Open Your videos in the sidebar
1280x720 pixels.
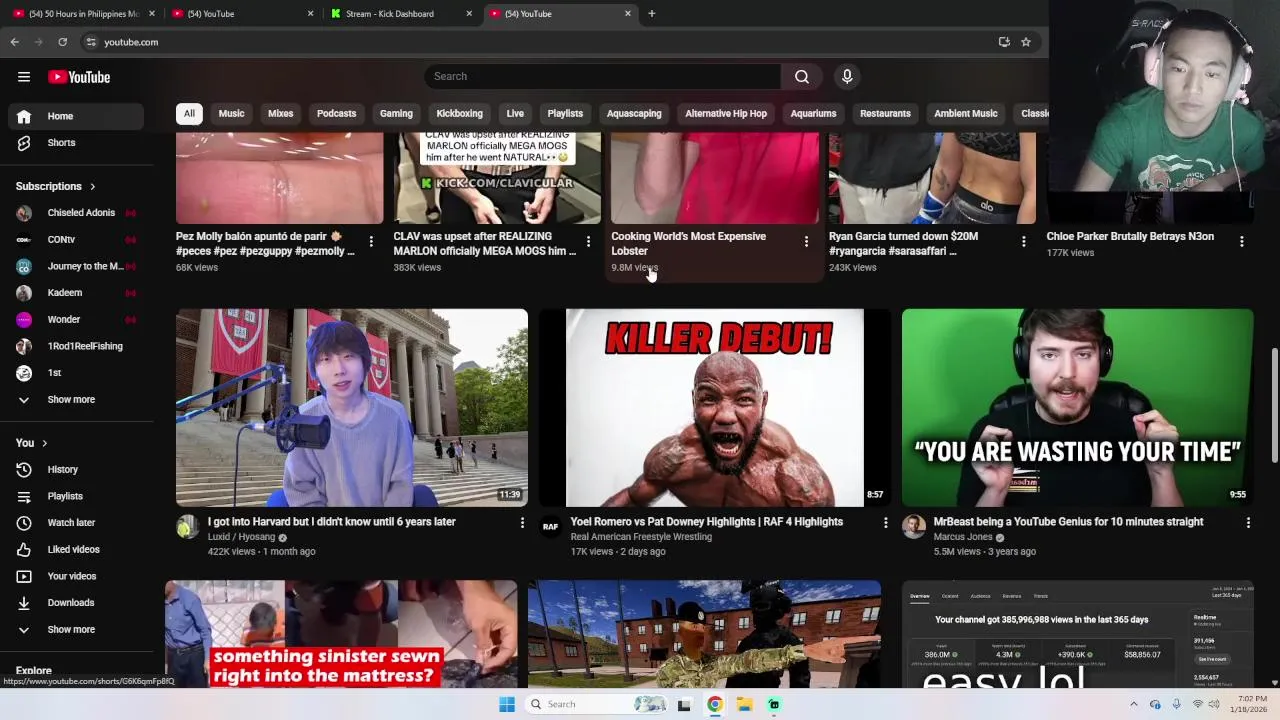coord(76,576)
